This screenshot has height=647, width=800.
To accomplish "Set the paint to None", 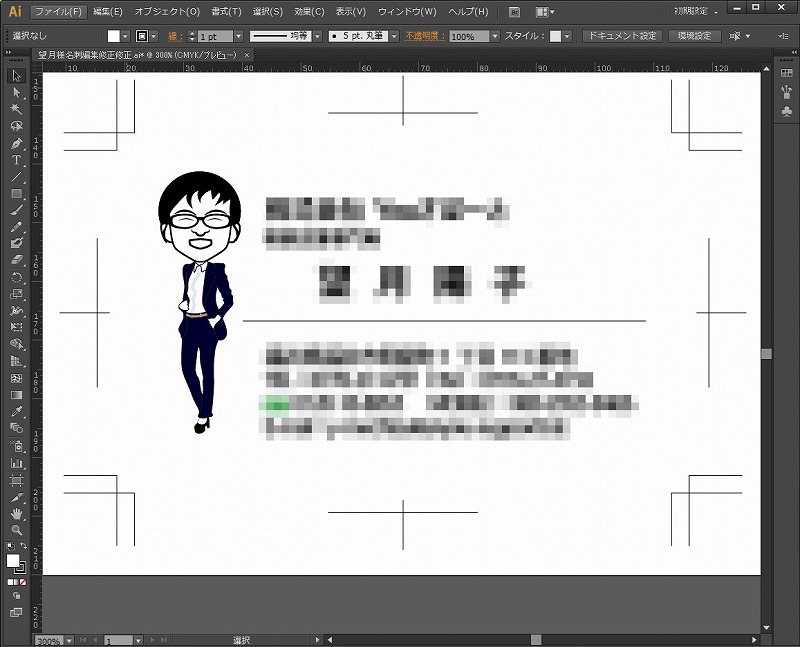I will (x=23, y=581).
